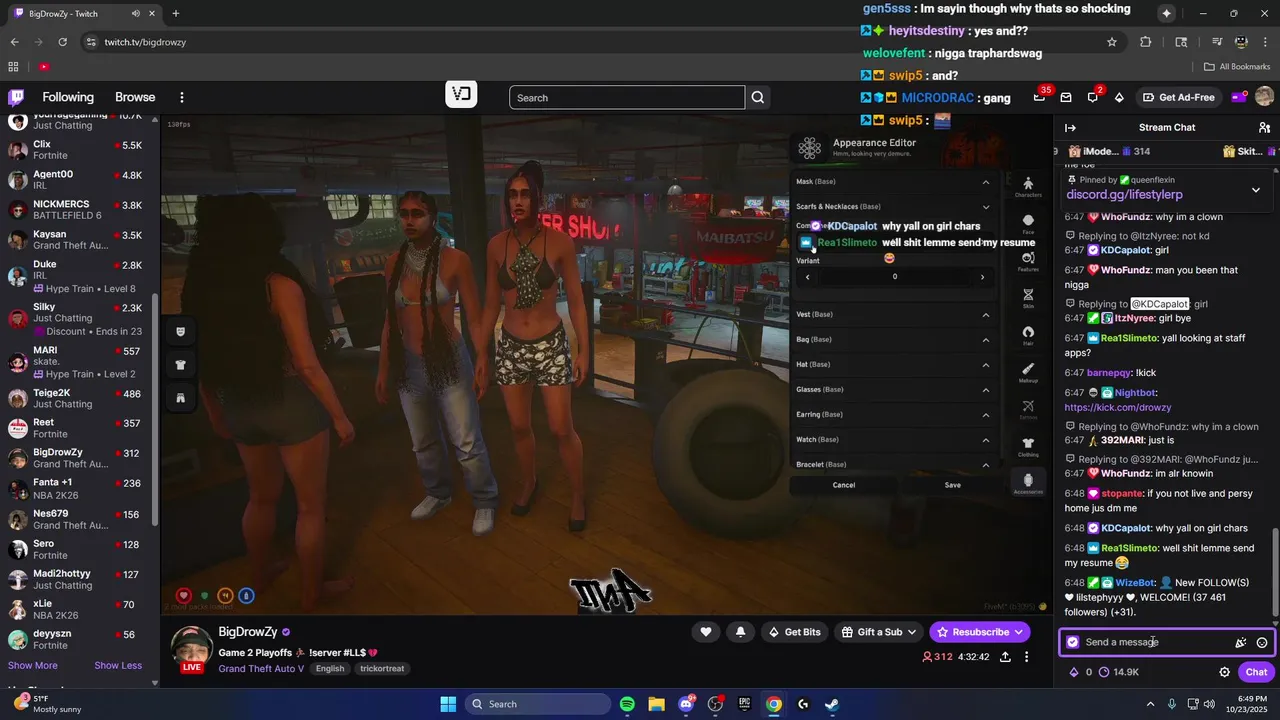
Task: Click the English stream tag
Action: (x=330, y=668)
